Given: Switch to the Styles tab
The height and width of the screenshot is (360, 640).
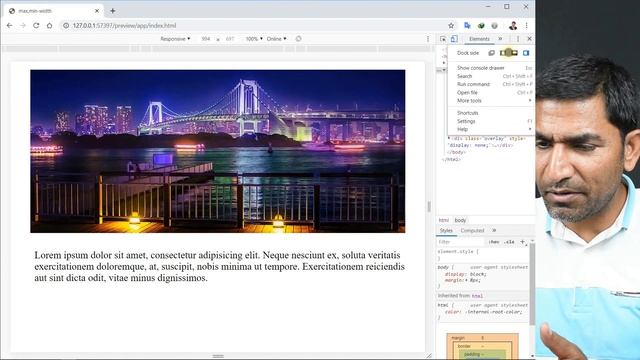Looking at the screenshot, I should click(446, 231).
